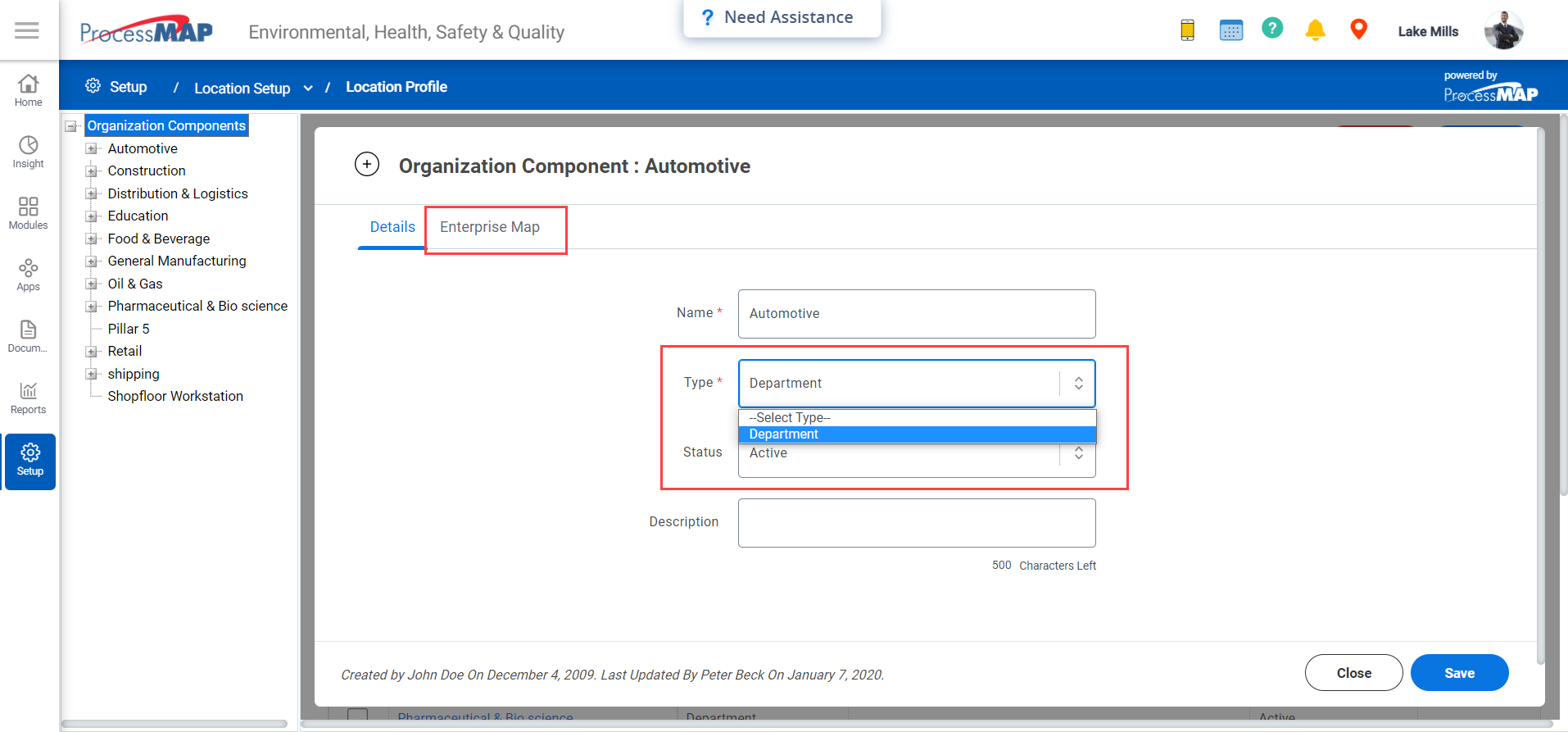The height and width of the screenshot is (732, 1568).
Task: Expand the General Manufacturing node
Action: click(x=92, y=261)
